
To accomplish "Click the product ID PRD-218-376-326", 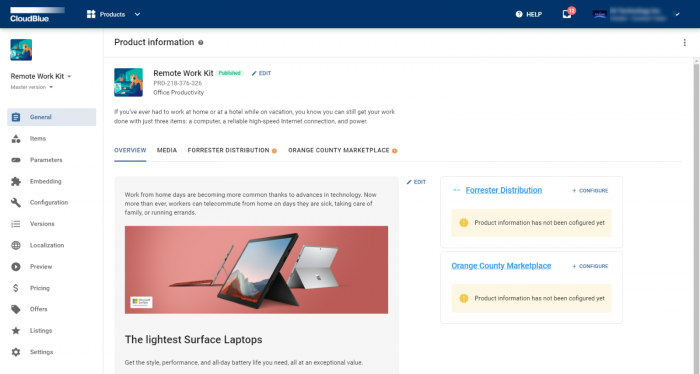I will point(178,83).
